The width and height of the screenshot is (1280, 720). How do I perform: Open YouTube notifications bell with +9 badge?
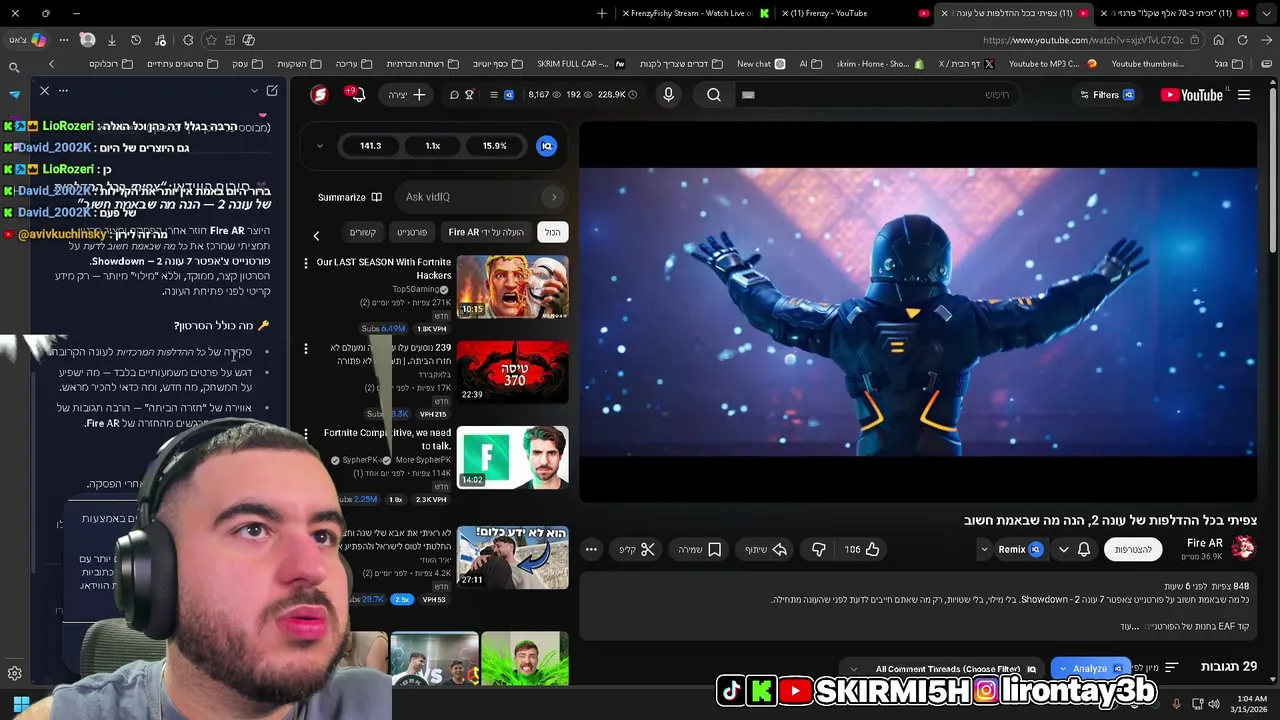pyautogui.click(x=356, y=95)
